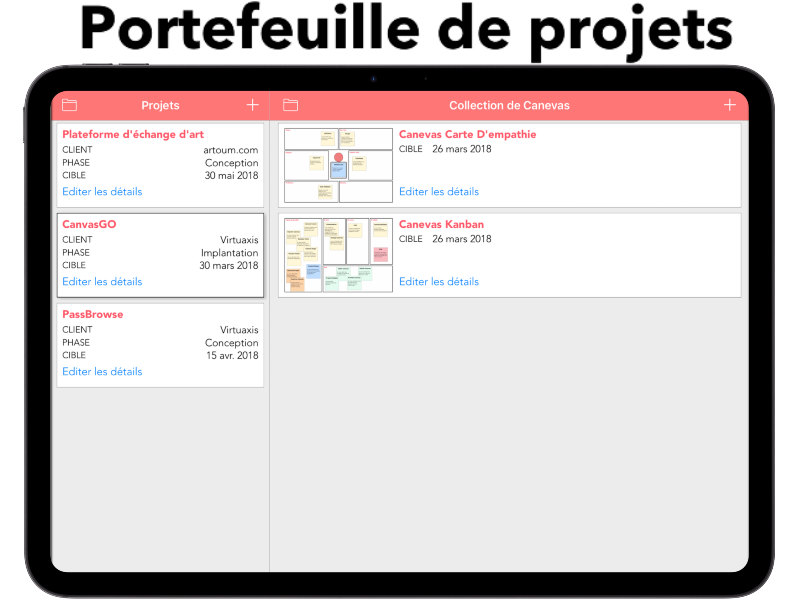The image size is (800, 600).
Task: Open the Canevas Carte D'empathie thumbnail
Action: pyautogui.click(x=338, y=165)
